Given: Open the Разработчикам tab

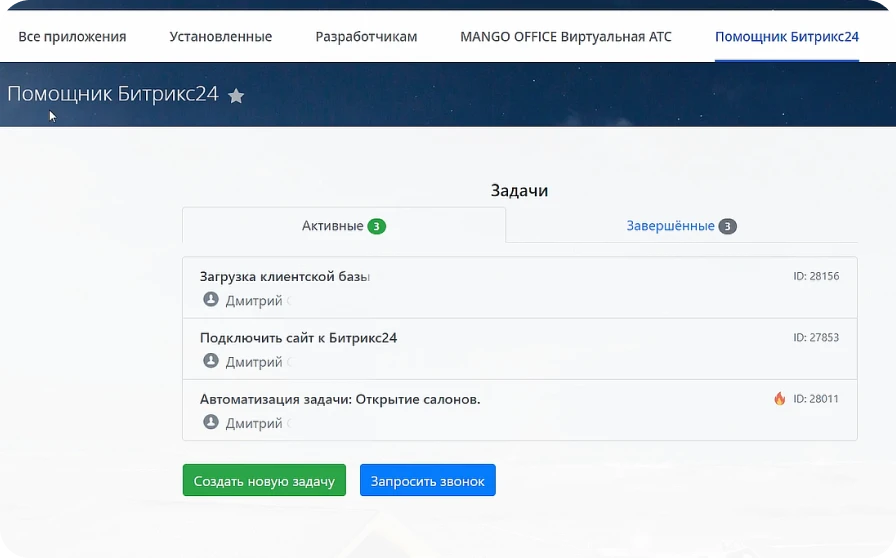Looking at the screenshot, I should [366, 37].
